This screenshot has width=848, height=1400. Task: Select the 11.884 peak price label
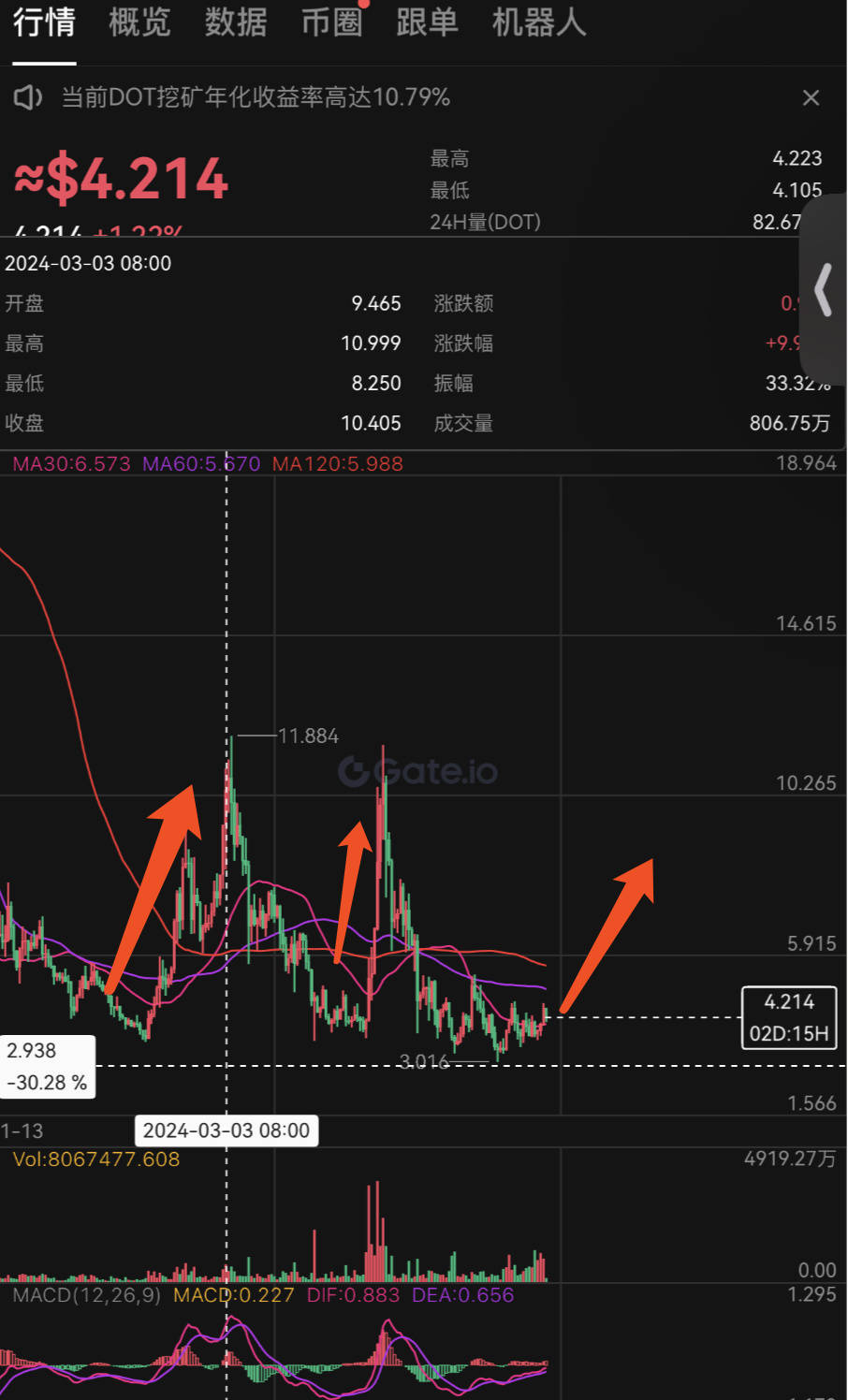[309, 736]
